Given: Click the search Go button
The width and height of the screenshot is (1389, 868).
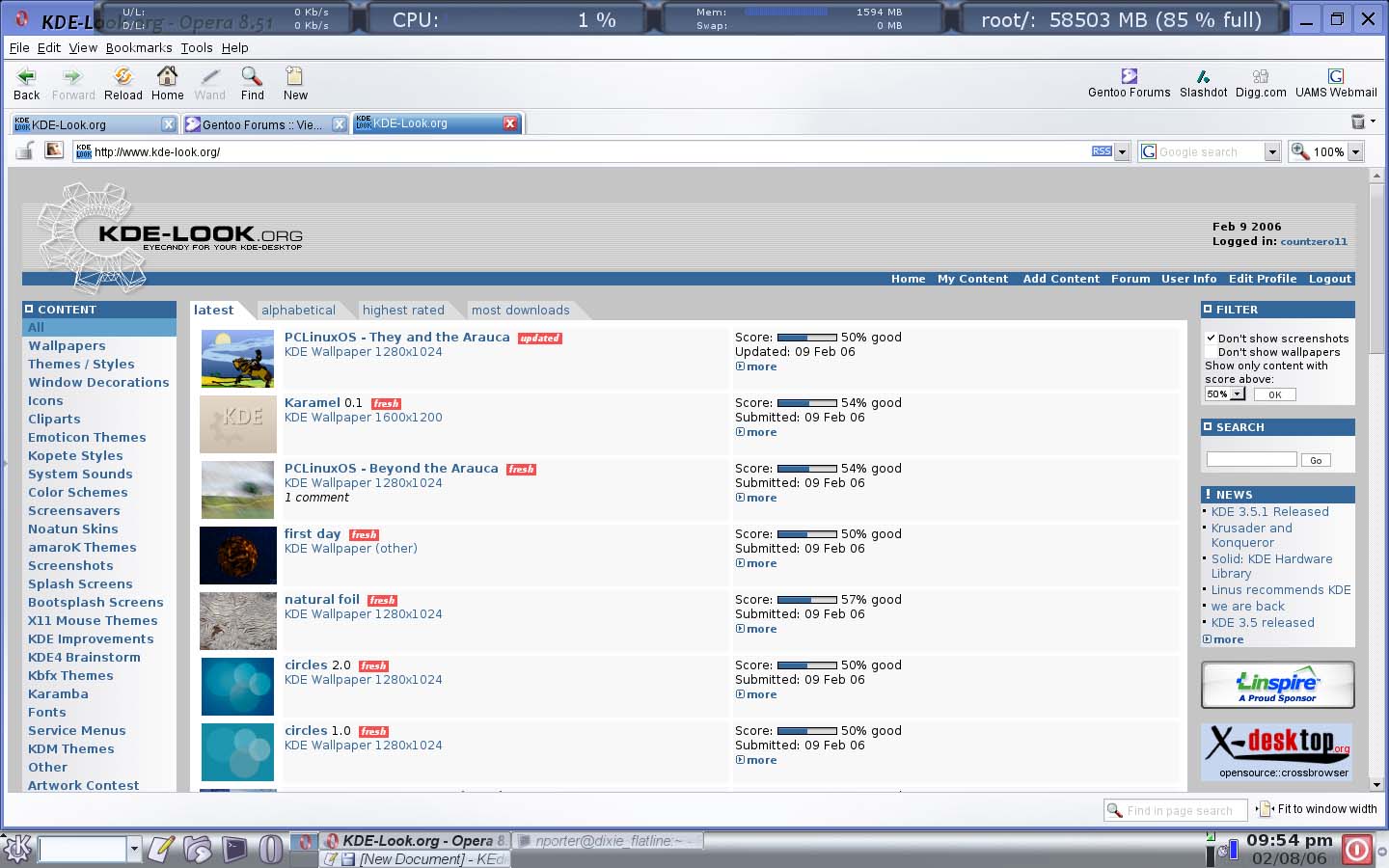Looking at the screenshot, I should 1316,460.
